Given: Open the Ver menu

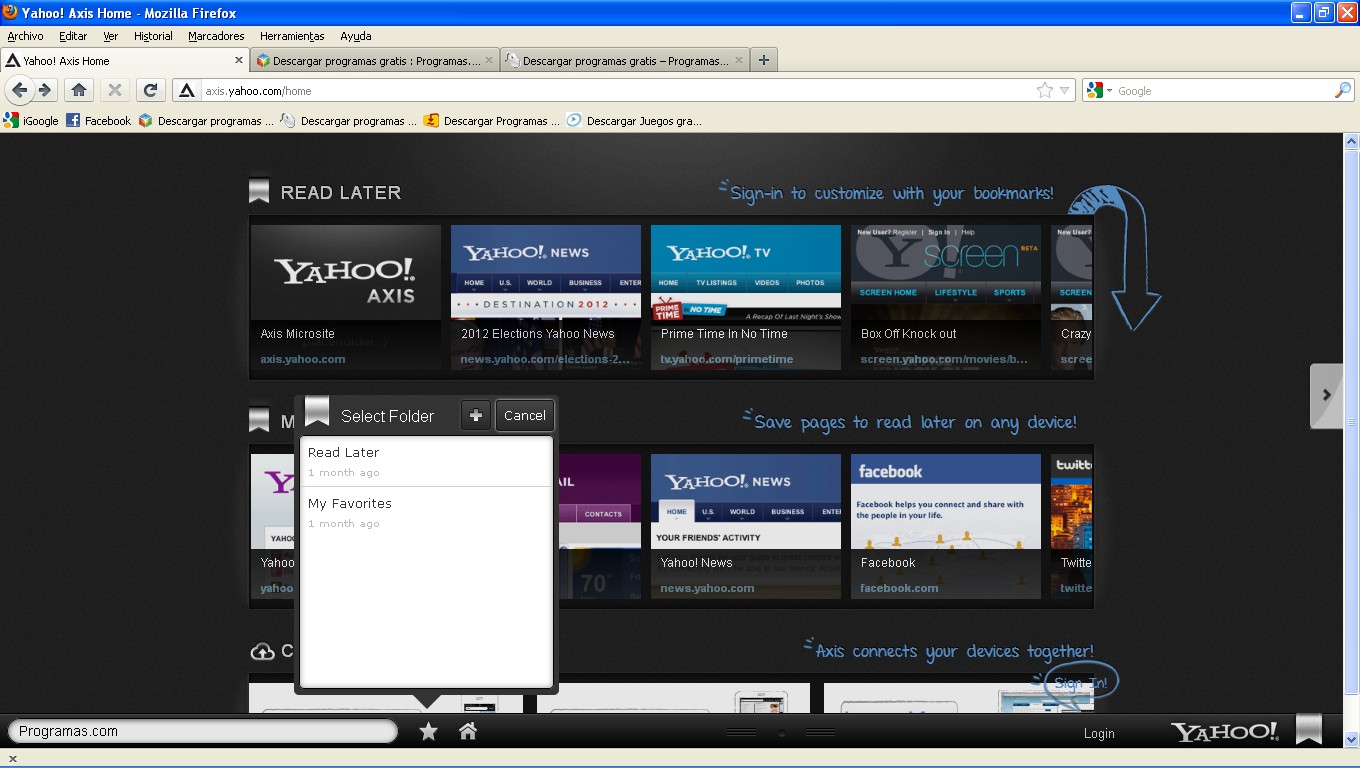Looking at the screenshot, I should [111, 36].
